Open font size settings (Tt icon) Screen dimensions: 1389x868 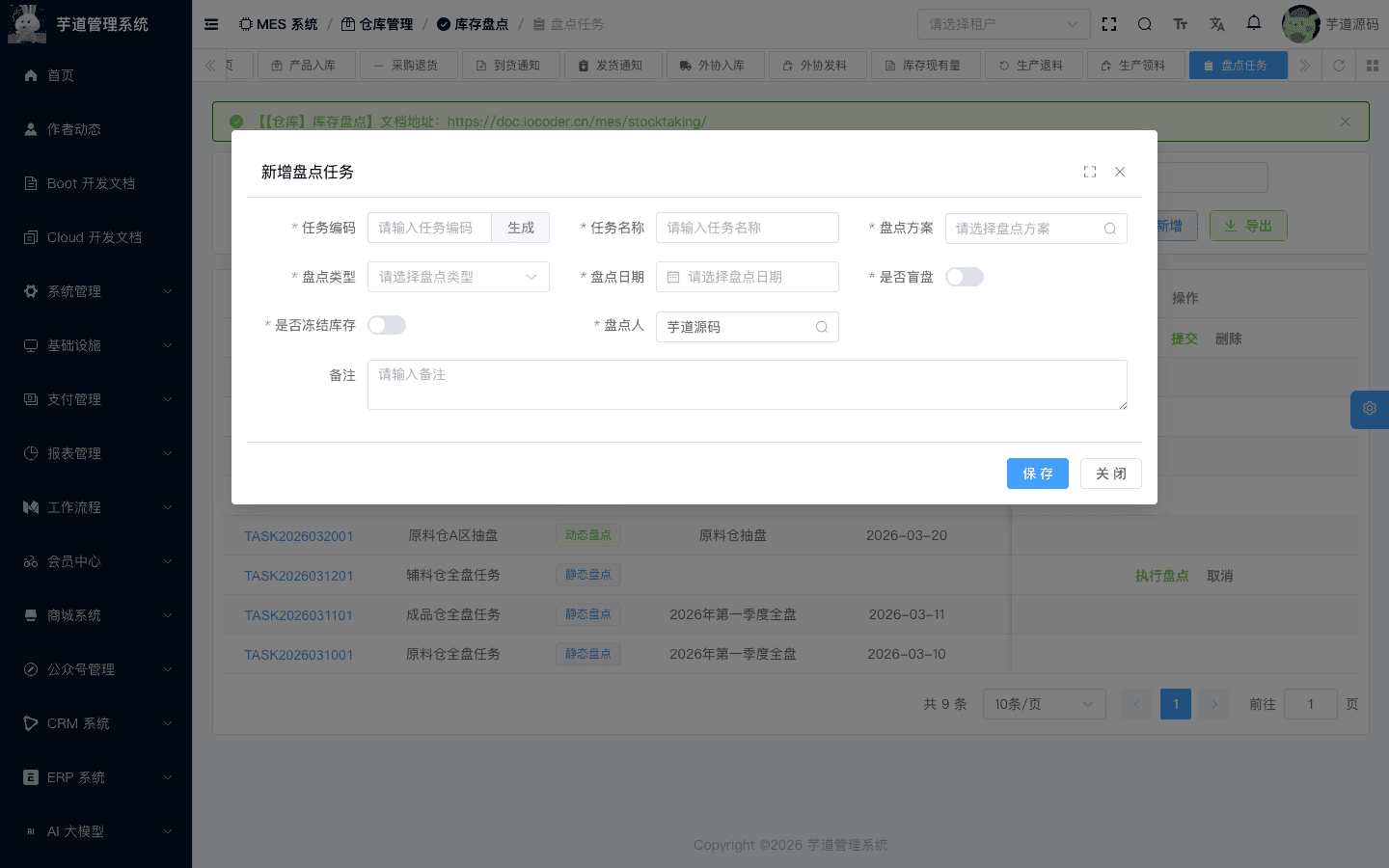tap(1181, 23)
